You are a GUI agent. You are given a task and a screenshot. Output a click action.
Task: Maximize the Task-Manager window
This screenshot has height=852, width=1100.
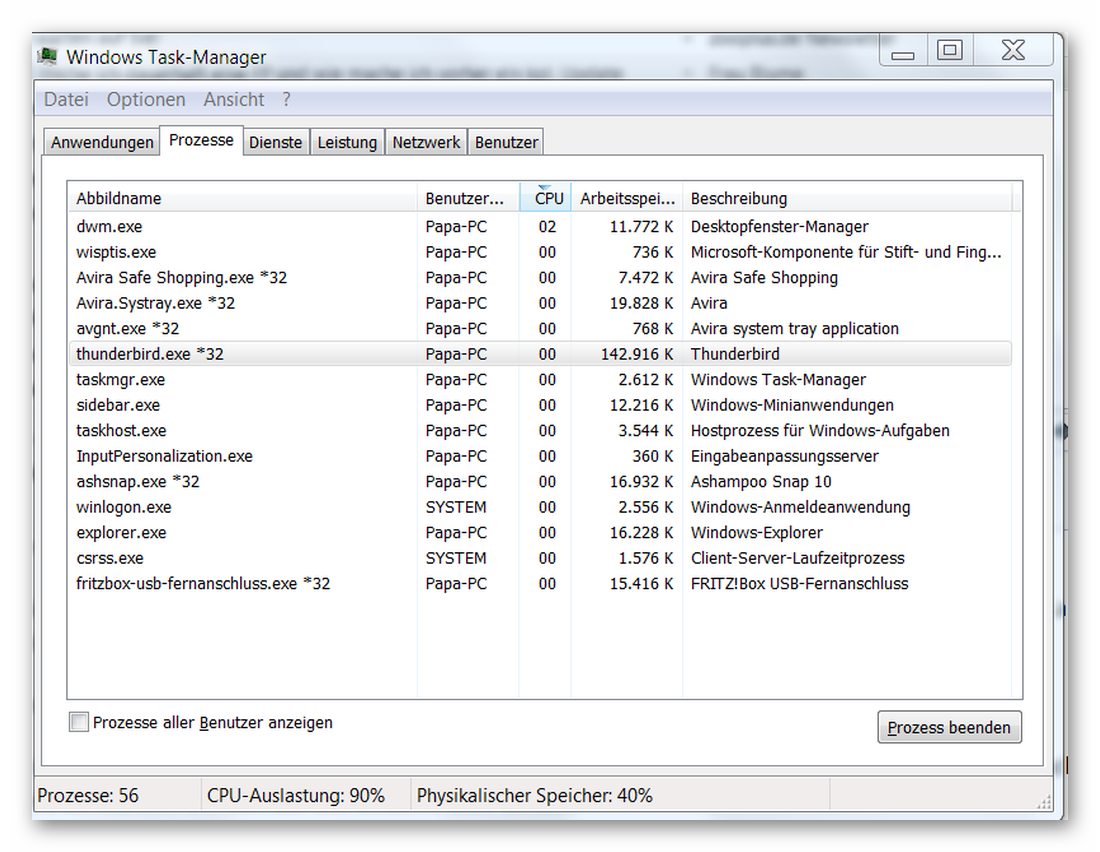950,51
